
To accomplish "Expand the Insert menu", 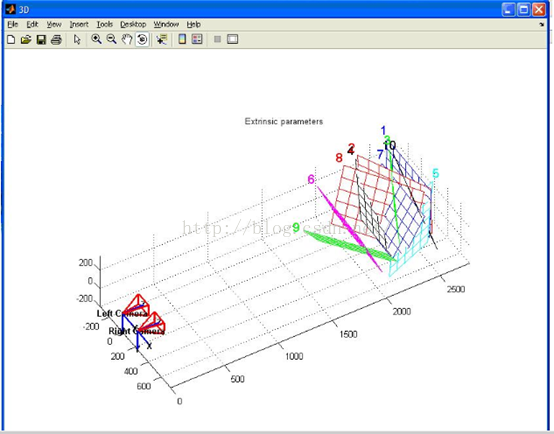I will pos(79,24).
